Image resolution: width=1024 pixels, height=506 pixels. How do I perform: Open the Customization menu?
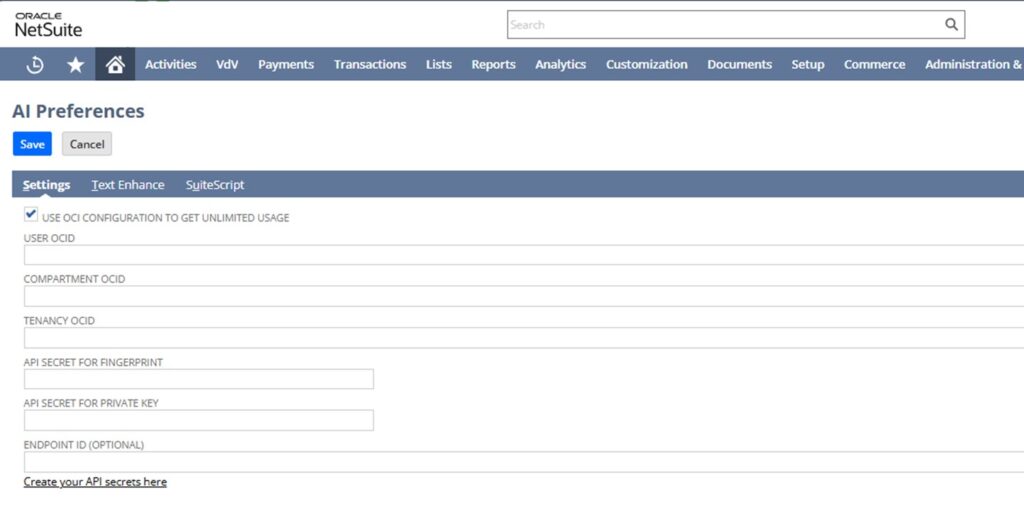point(647,64)
